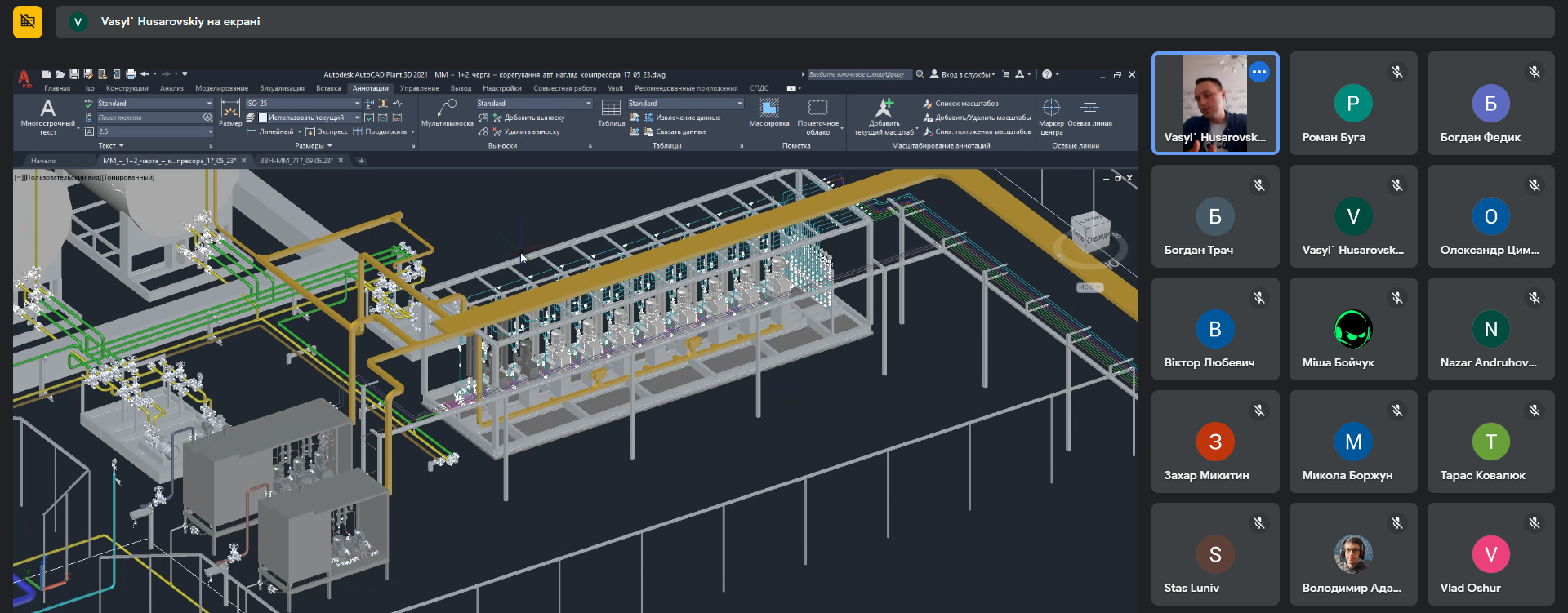This screenshot has width=1568, height=613.
Task: Click Добавить текущий масштаб tool
Action: (884, 116)
